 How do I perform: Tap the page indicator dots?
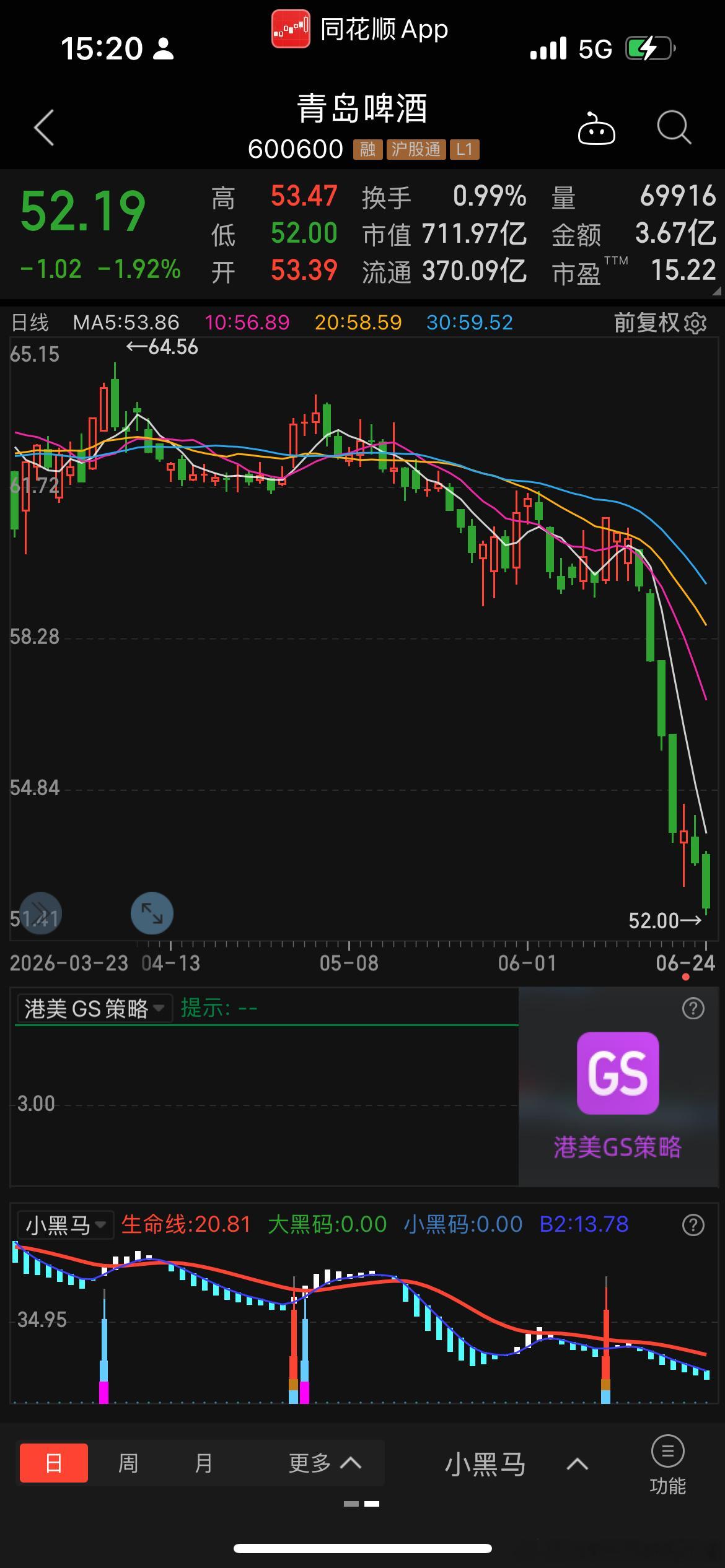[362, 1504]
